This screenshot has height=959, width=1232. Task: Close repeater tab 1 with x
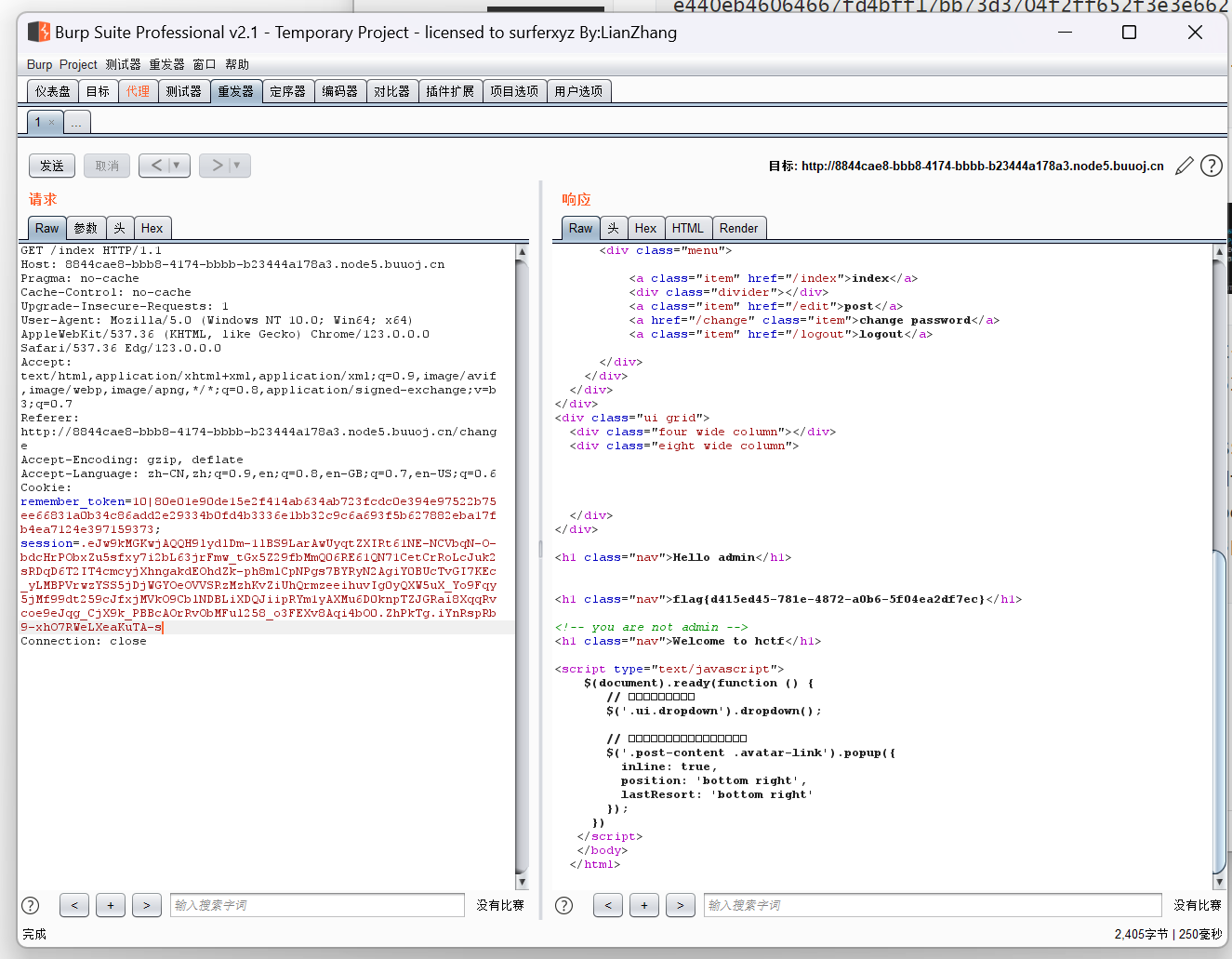tap(52, 123)
